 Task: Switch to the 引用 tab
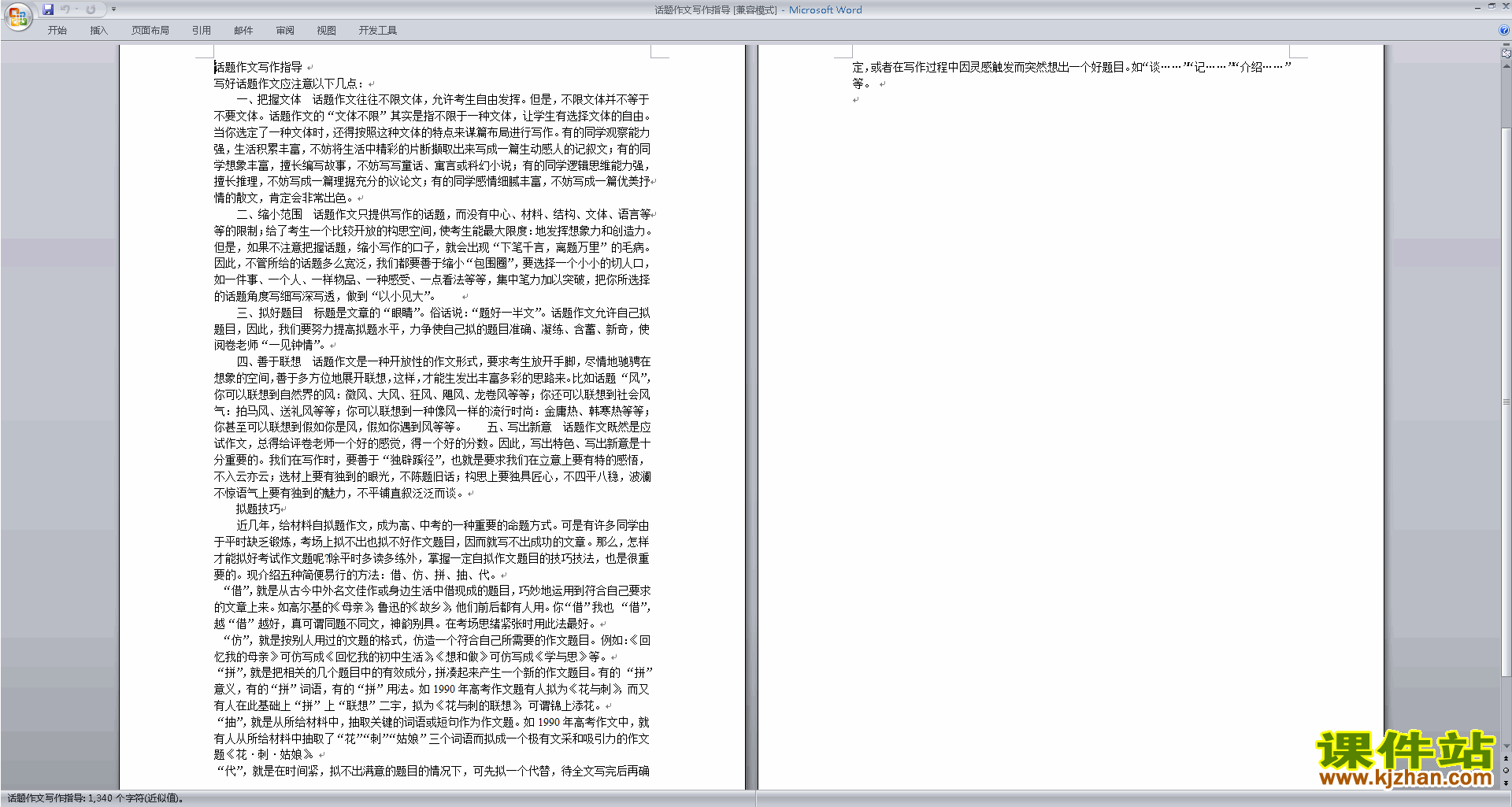[202, 31]
